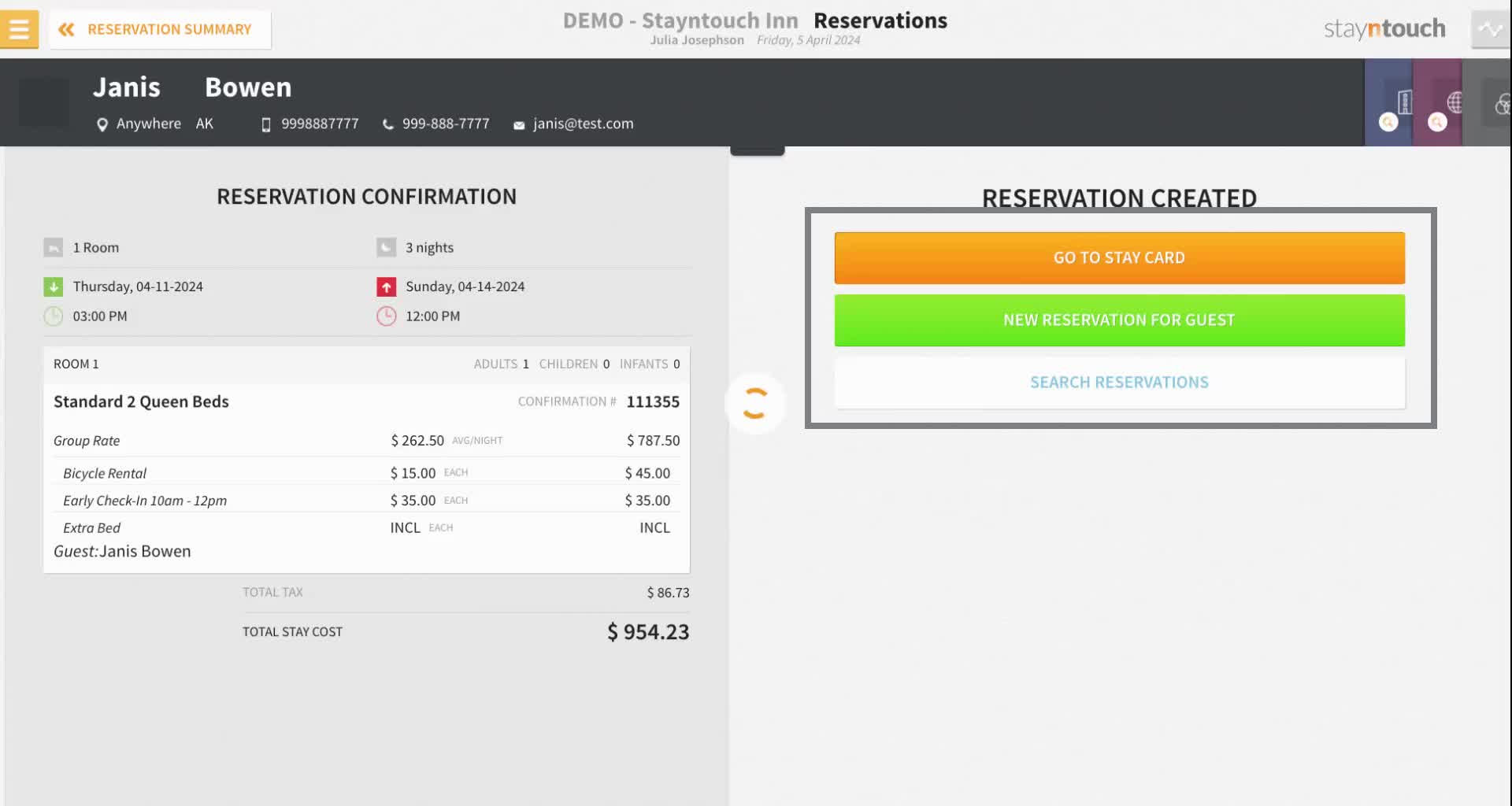
Task: Click Go To Stay Card button
Action: click(1119, 257)
